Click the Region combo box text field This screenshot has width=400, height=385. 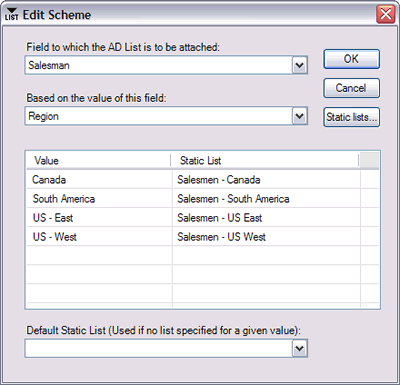pyautogui.click(x=159, y=116)
